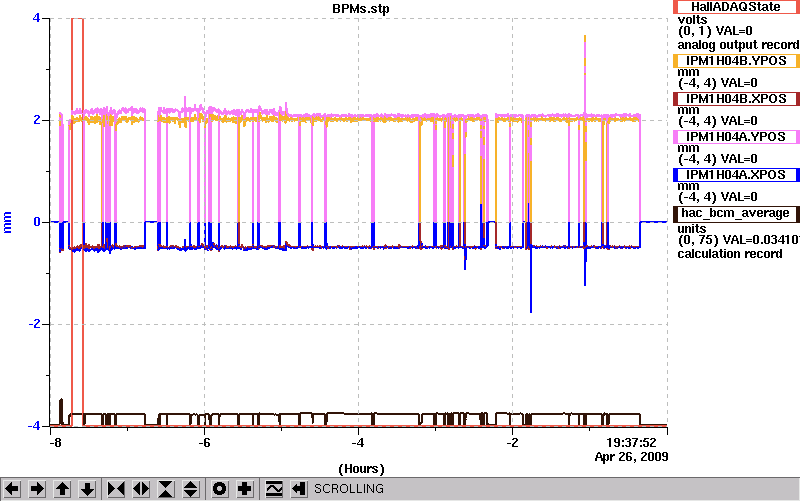800x501 pixels.
Task: Click the 2 tick label on the y-axis
Action: click(36, 120)
